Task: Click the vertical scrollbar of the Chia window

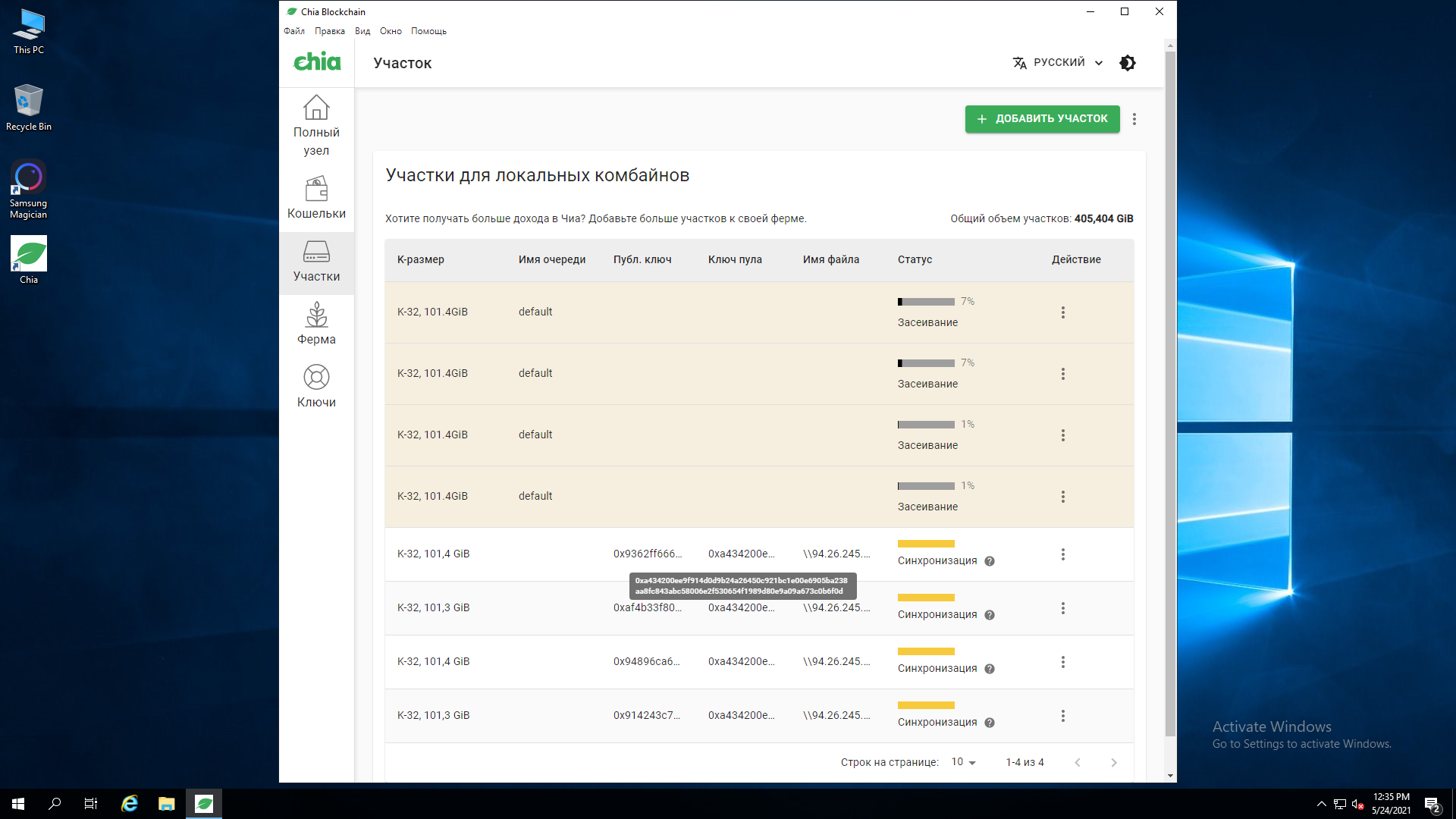Action: [x=1170, y=394]
